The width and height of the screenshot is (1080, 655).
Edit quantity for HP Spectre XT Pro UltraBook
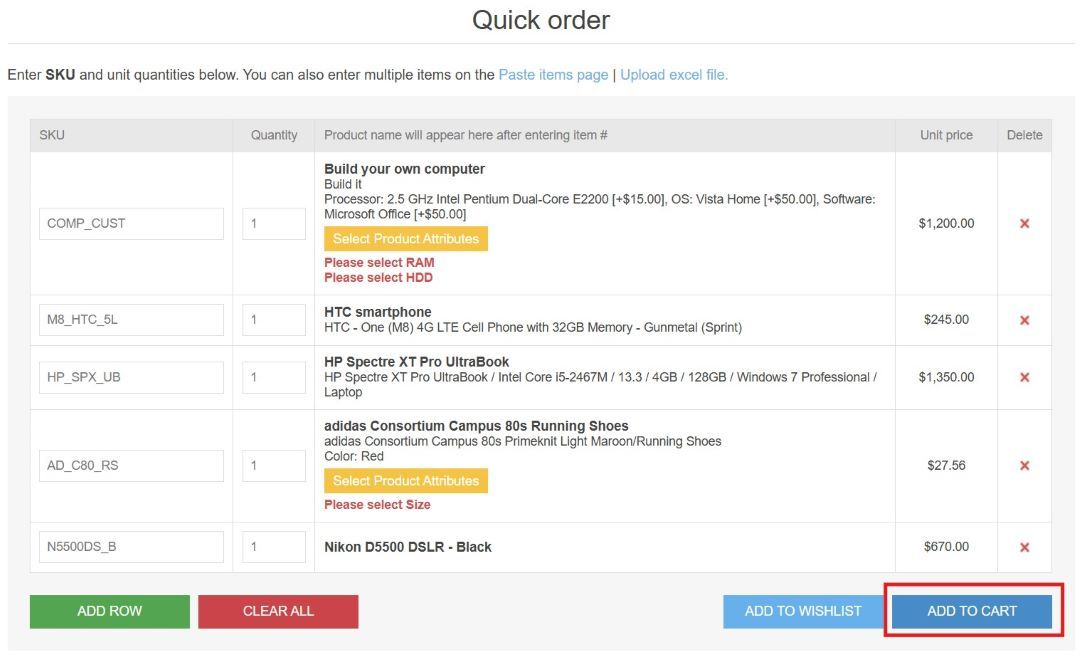[x=273, y=377]
